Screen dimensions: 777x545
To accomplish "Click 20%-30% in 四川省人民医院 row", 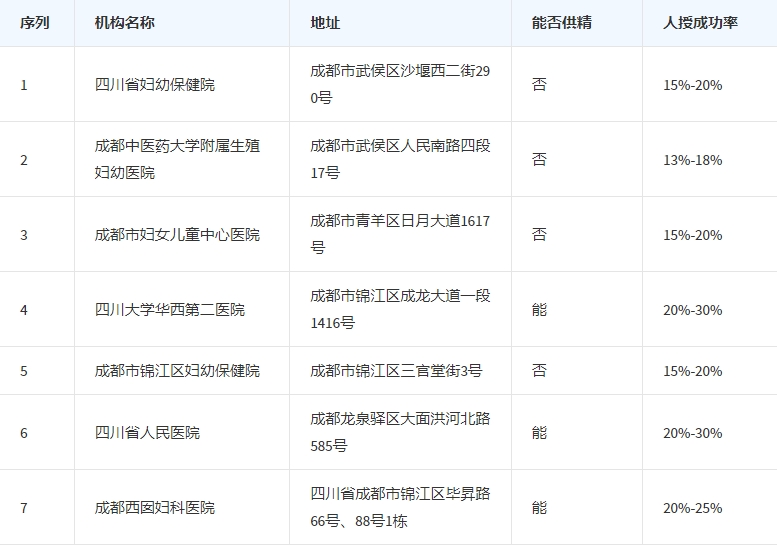I will pos(693,433).
